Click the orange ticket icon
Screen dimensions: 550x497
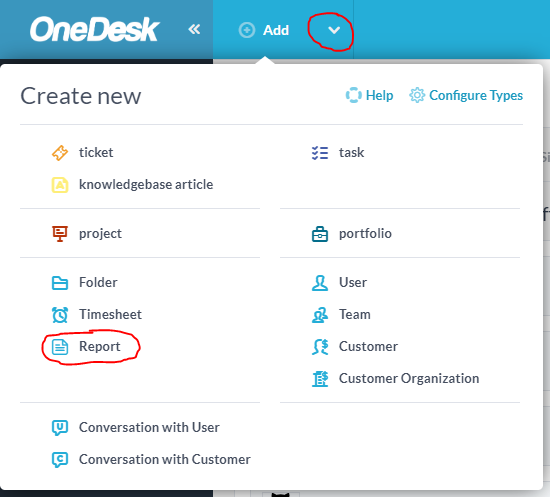coord(60,153)
